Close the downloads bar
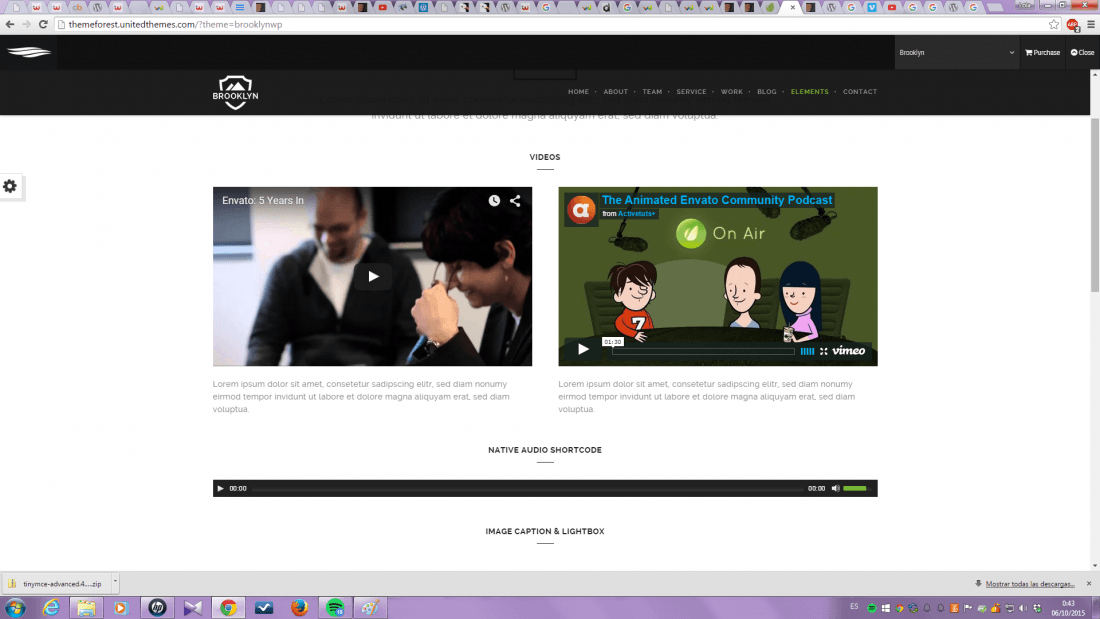Image resolution: width=1100 pixels, height=619 pixels. pyautogui.click(x=1089, y=584)
